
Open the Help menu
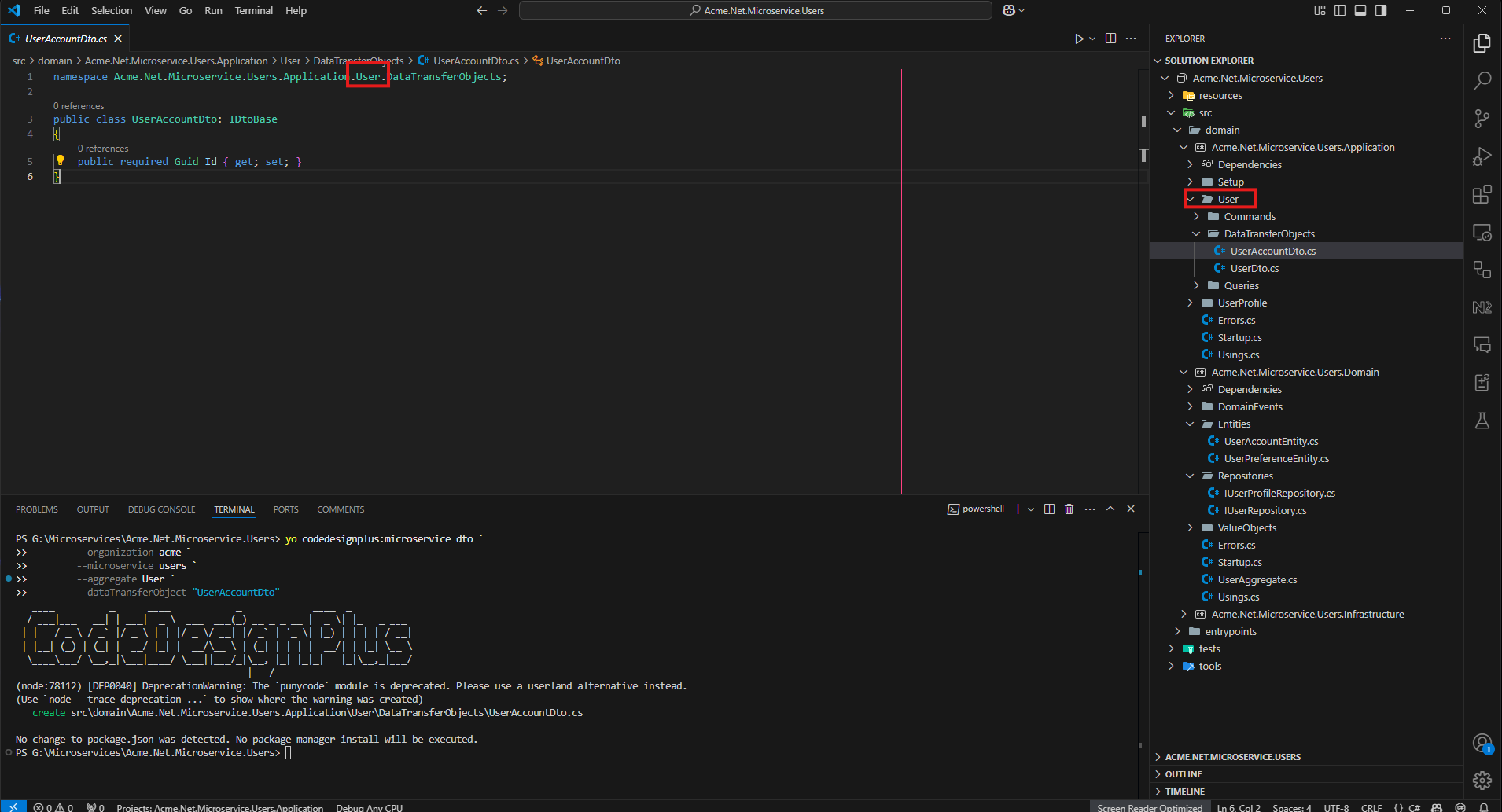coord(296,10)
